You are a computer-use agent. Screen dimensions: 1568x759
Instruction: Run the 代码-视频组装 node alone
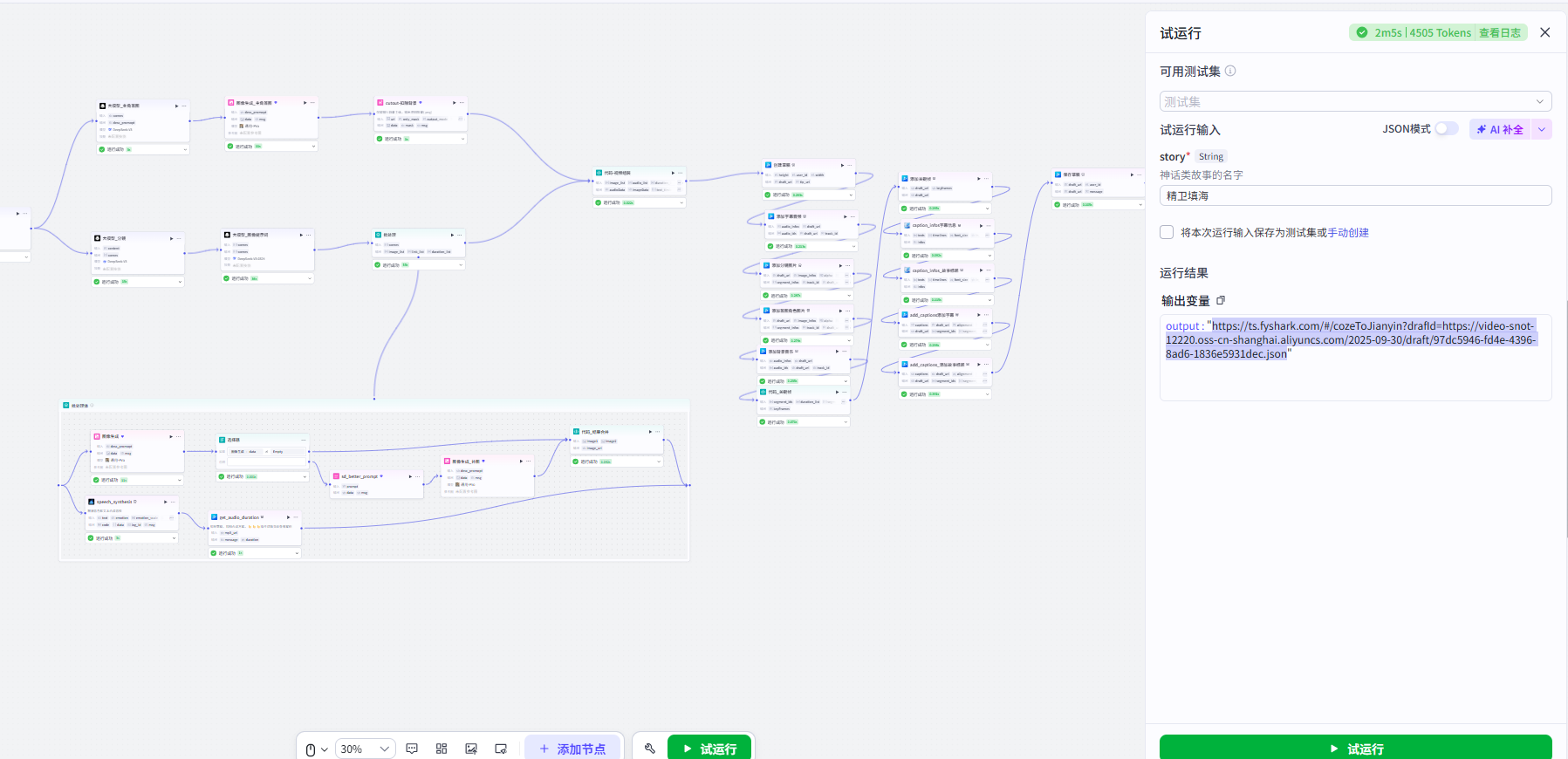coord(673,173)
